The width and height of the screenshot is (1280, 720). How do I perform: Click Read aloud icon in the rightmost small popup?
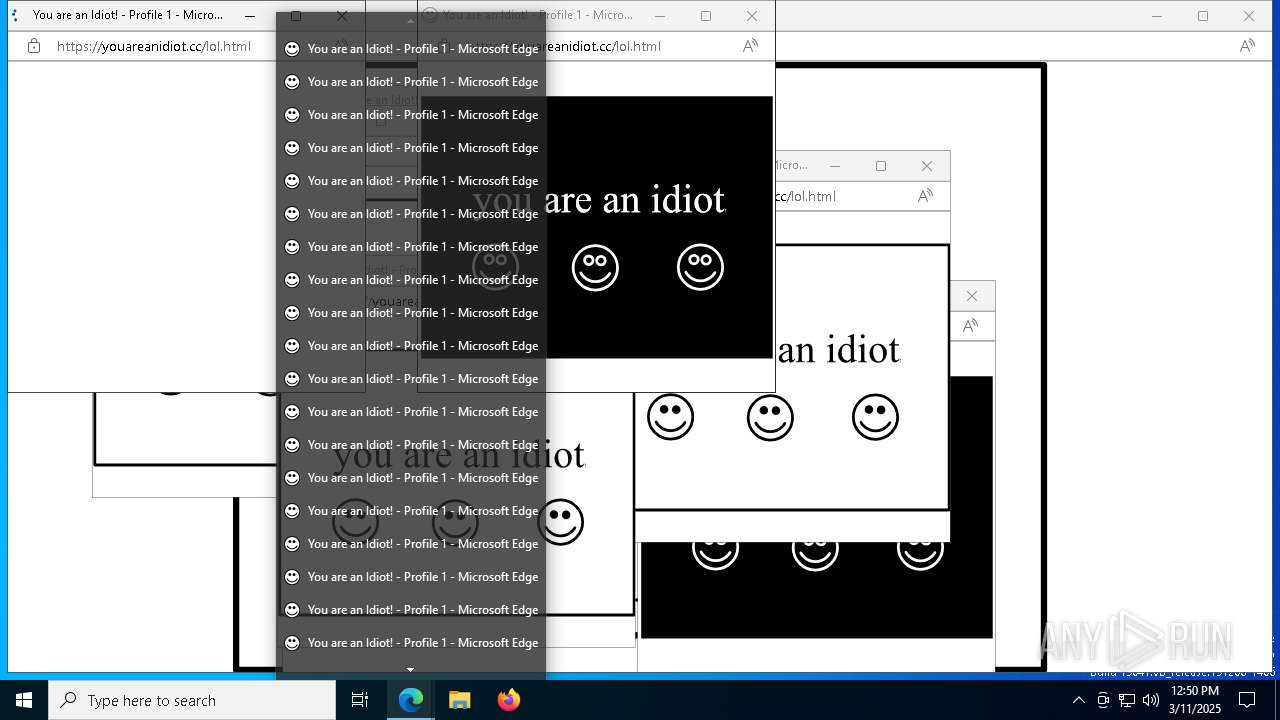click(970, 326)
